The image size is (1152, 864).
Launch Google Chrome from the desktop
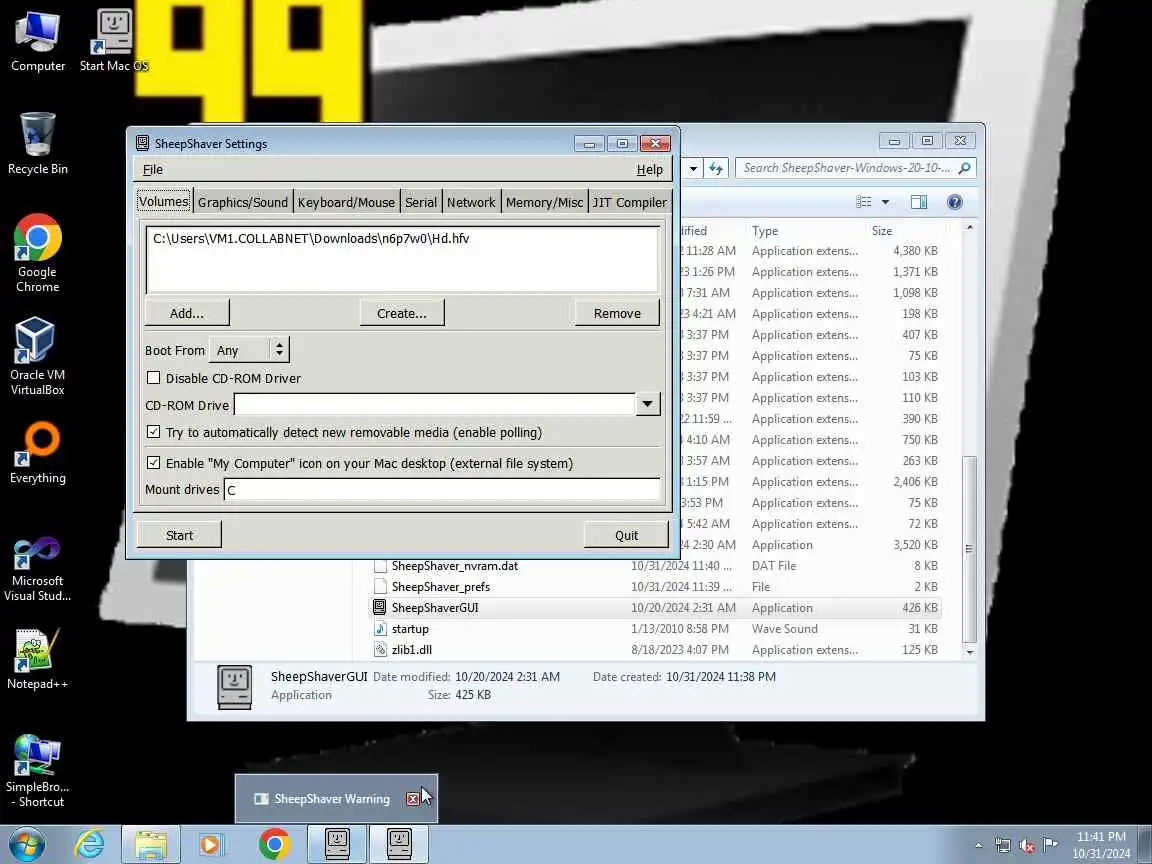[x=37, y=253]
